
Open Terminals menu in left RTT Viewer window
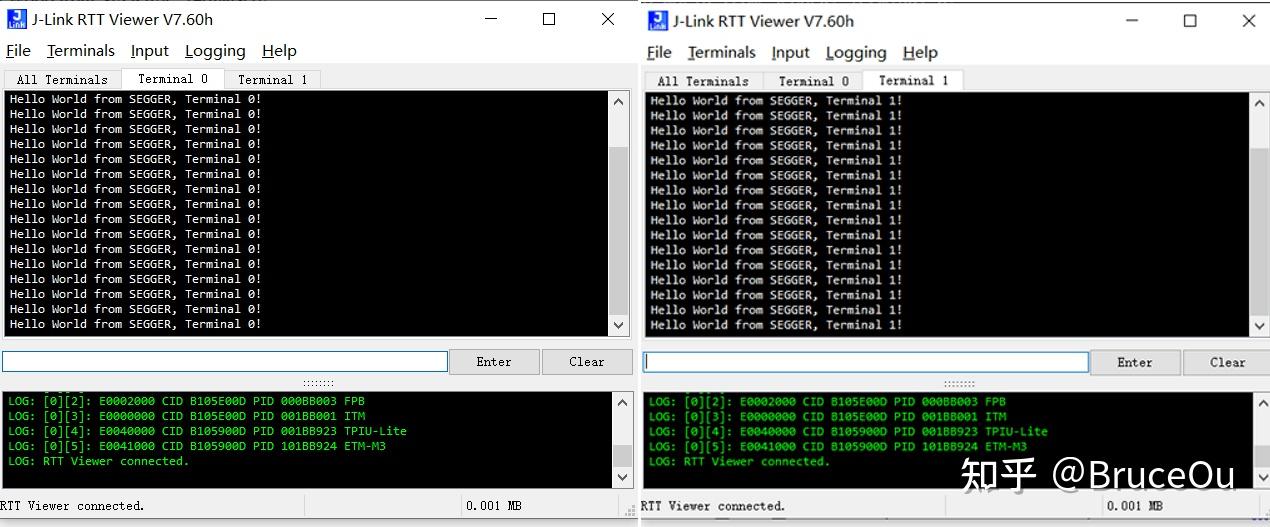pos(81,51)
